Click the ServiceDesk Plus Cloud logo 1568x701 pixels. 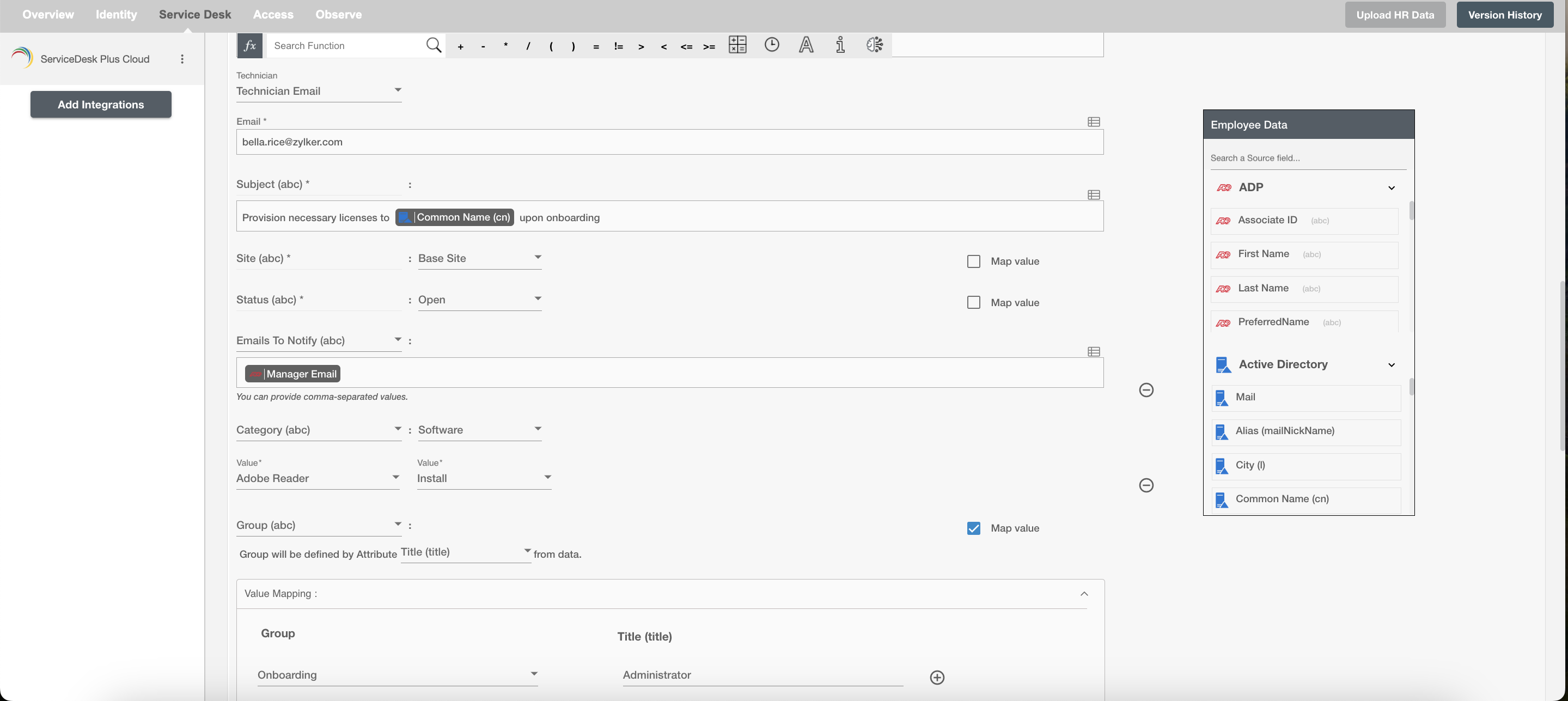22,58
